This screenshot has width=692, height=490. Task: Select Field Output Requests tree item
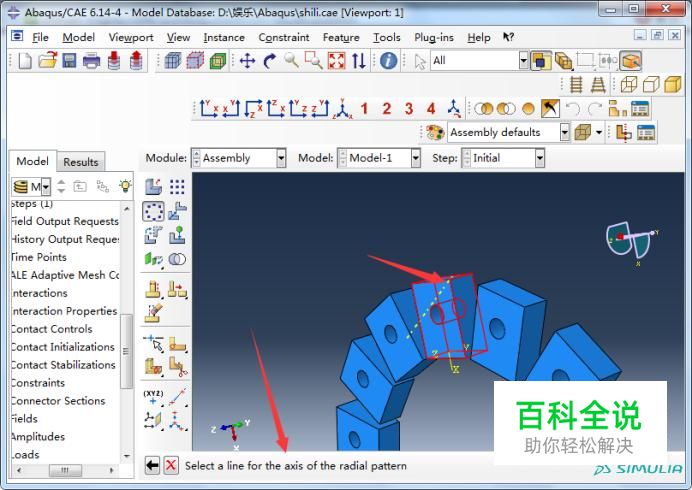(65, 221)
